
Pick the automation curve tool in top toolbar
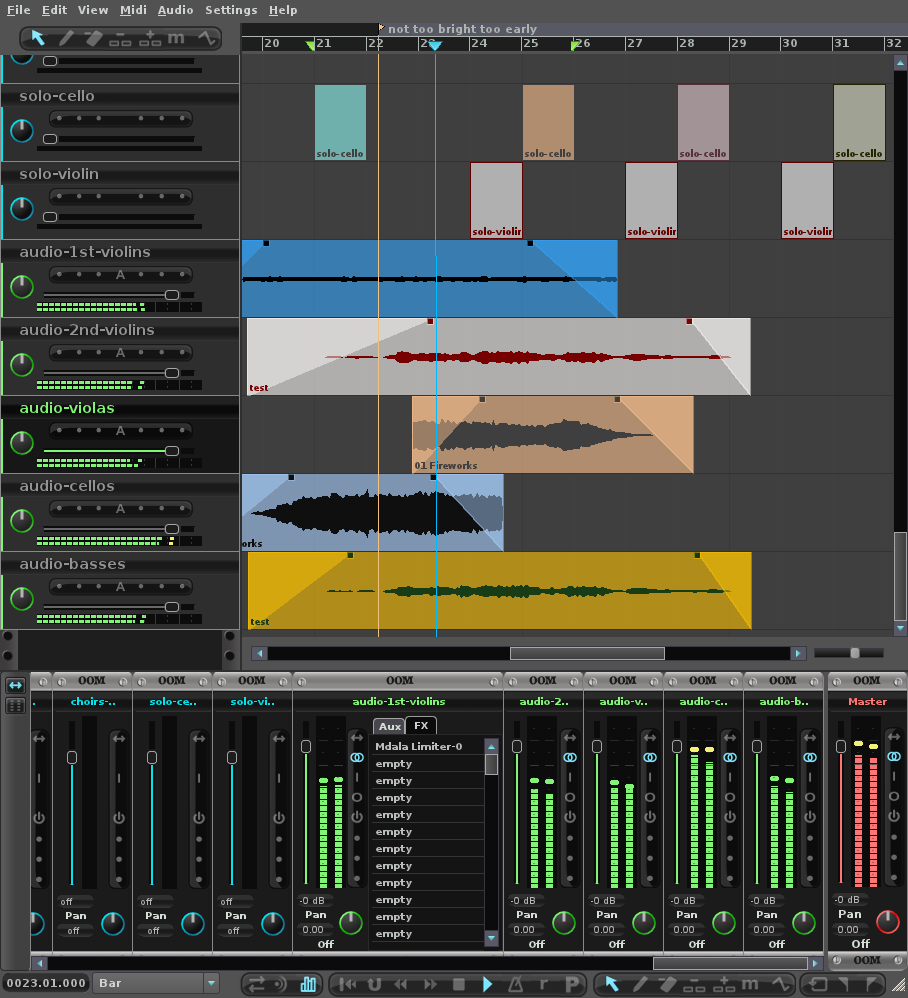tap(206, 38)
